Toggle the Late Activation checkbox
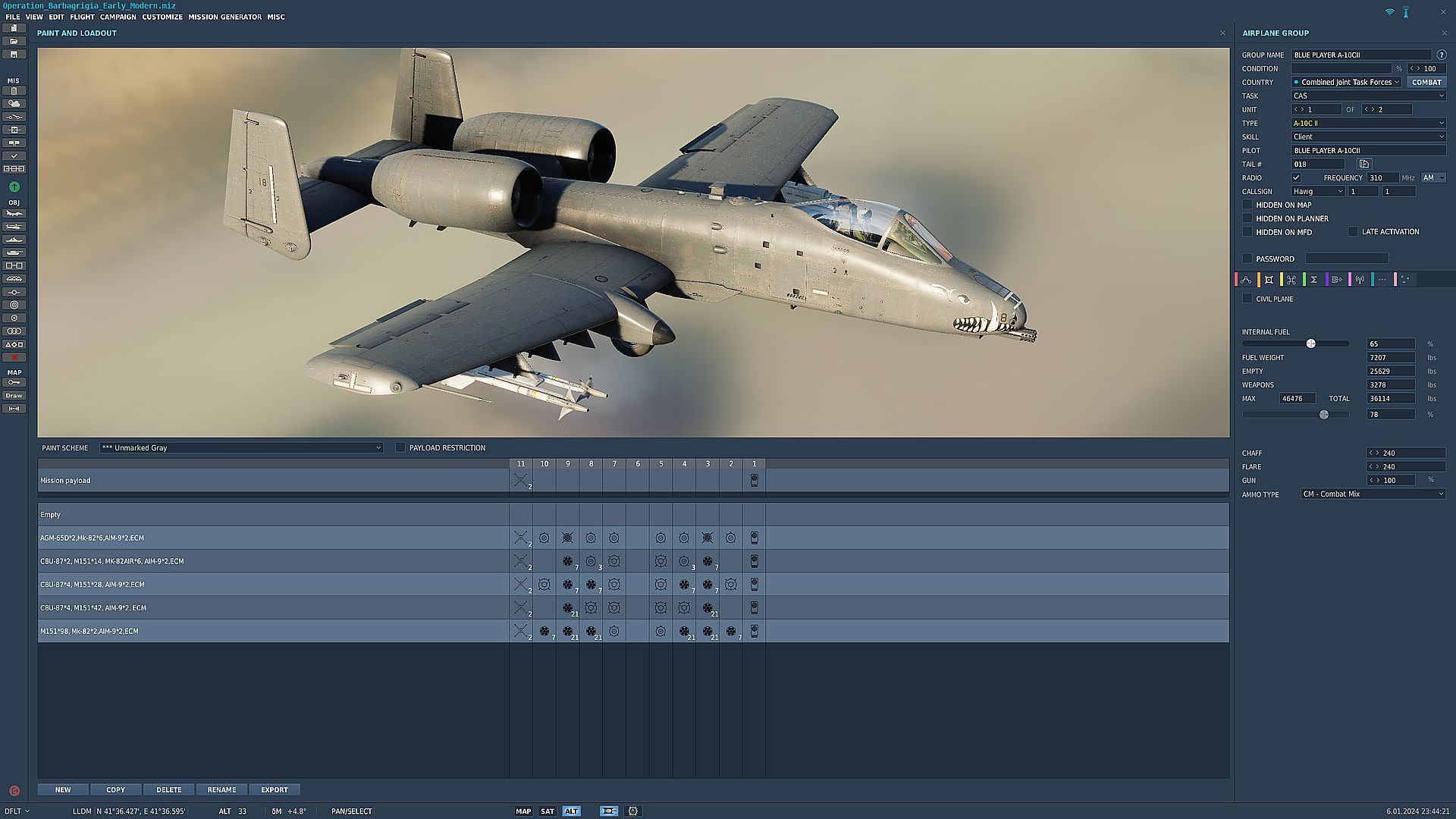Screen dimensions: 1456x819 click(x=1353, y=231)
